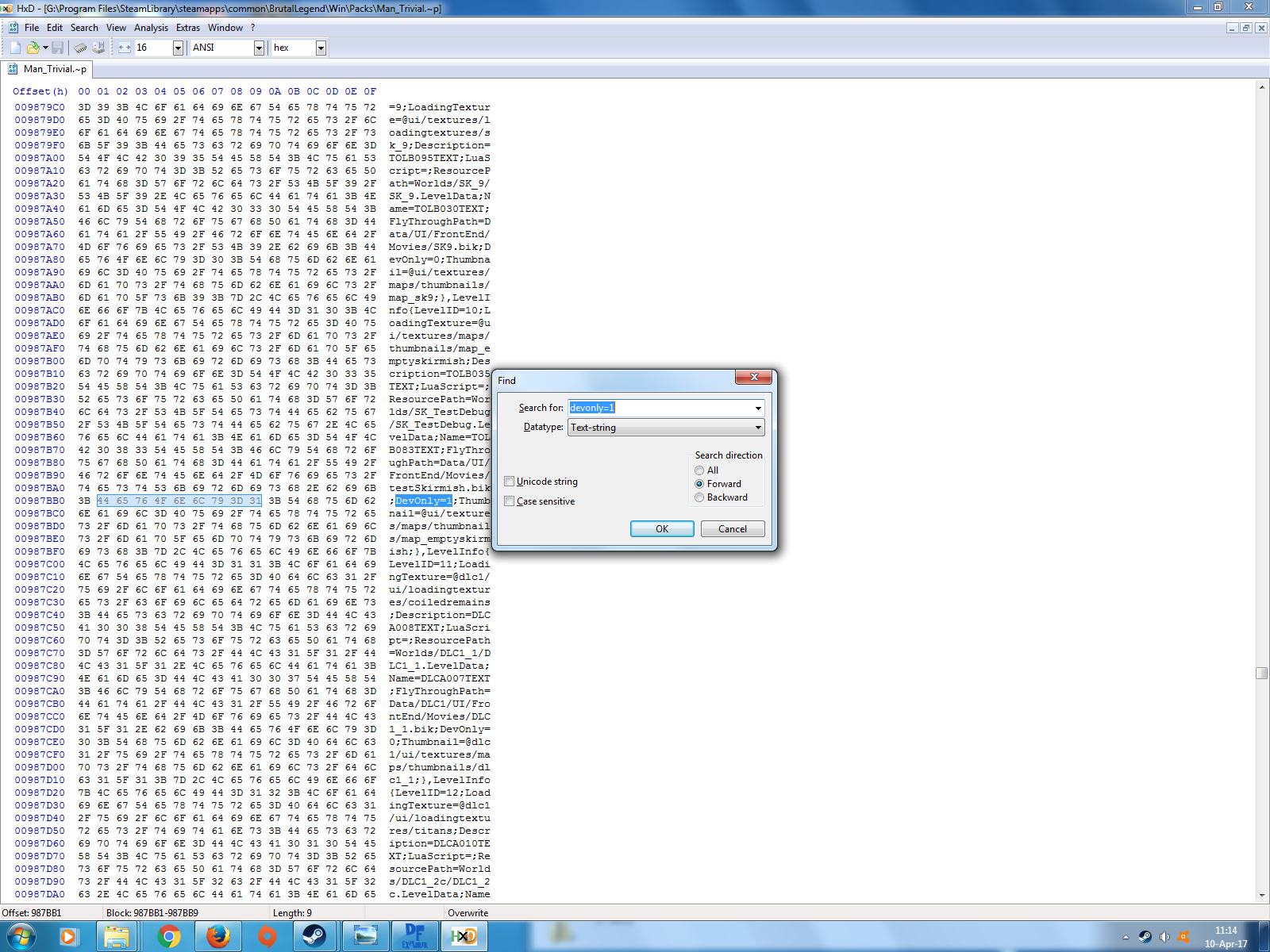Screen dimensions: 1270x952
Task: Restore the inner document window
Action: click(x=1246, y=28)
